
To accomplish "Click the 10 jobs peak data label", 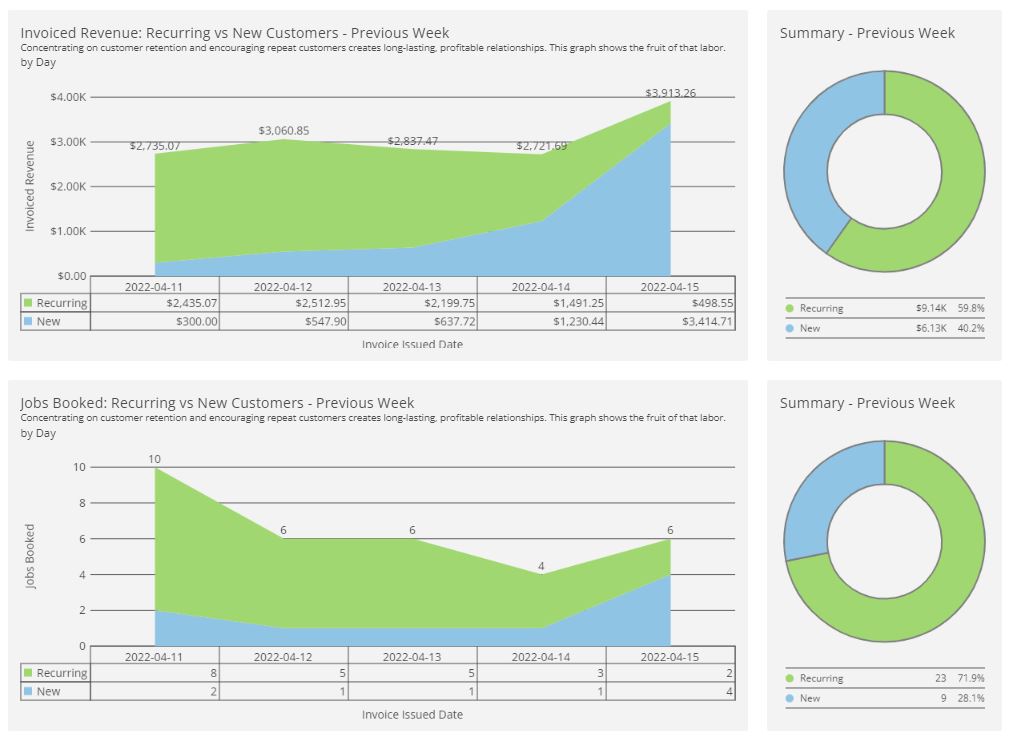I will [x=154, y=459].
